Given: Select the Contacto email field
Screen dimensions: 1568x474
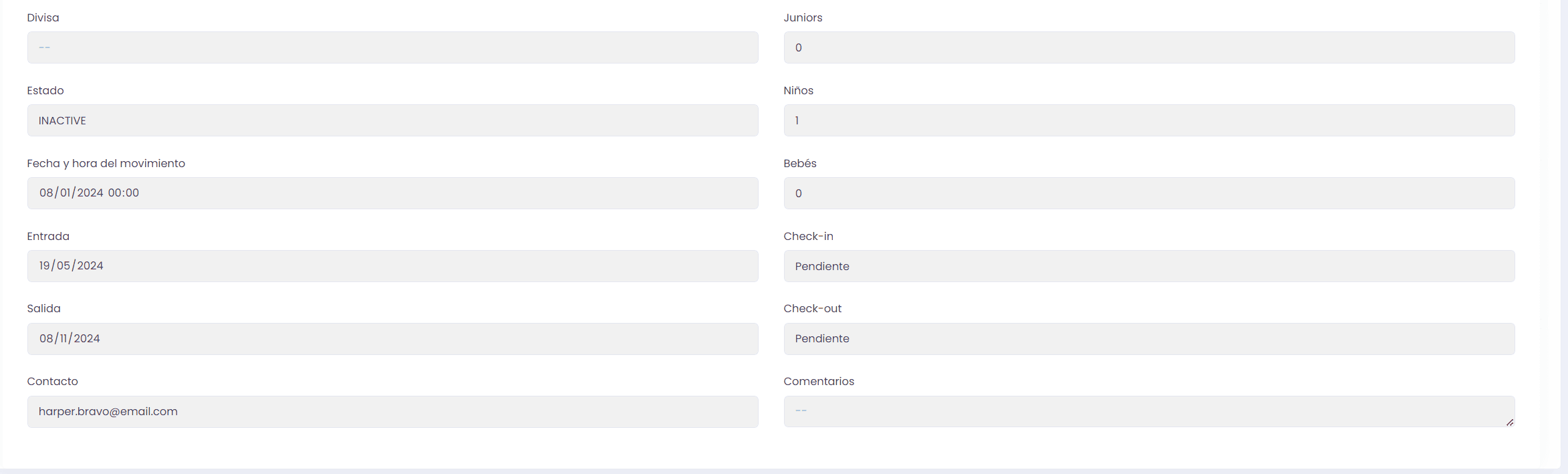Looking at the screenshot, I should 392,412.
